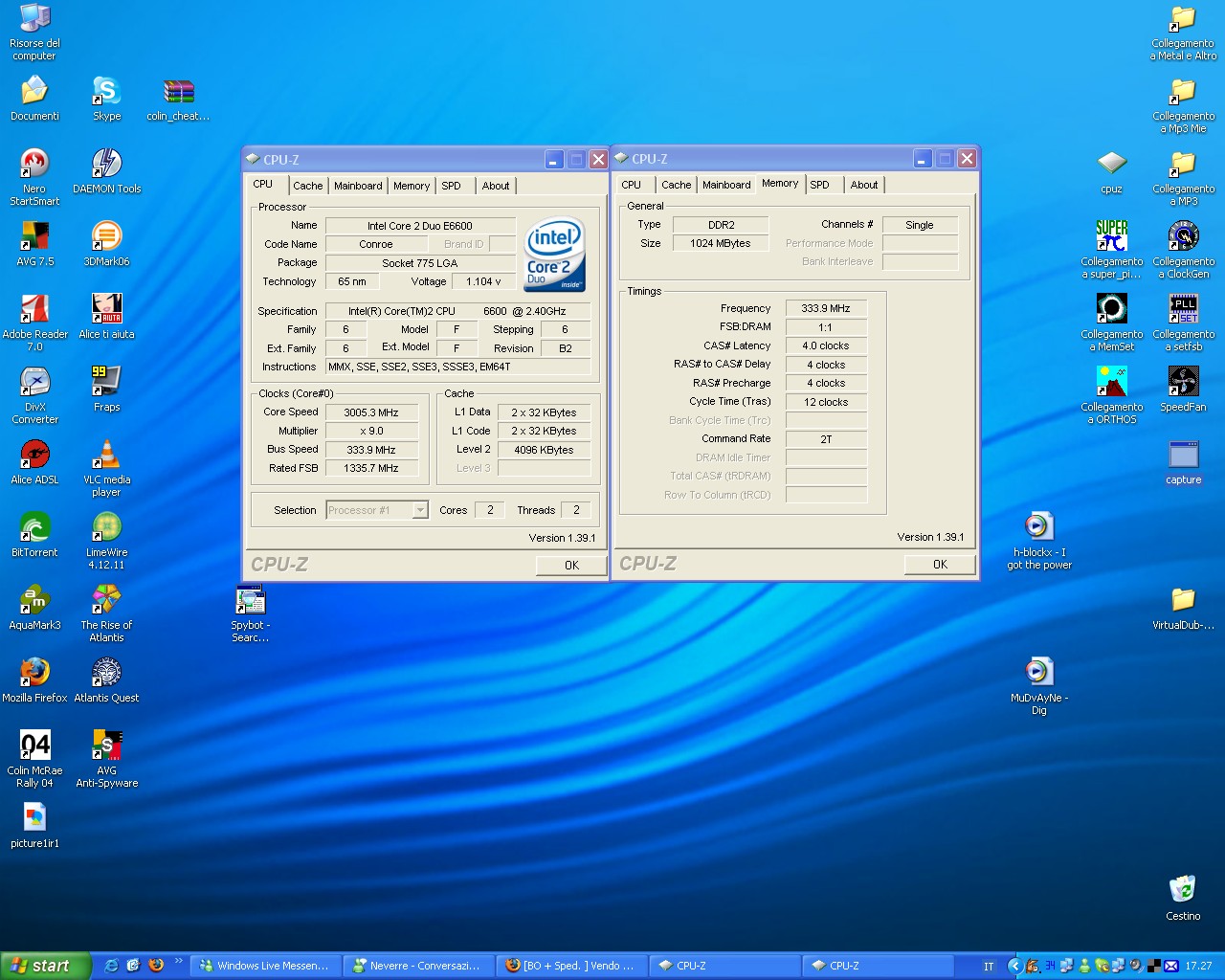
Task: Open Risorse del computer icon
Action: click(34, 18)
